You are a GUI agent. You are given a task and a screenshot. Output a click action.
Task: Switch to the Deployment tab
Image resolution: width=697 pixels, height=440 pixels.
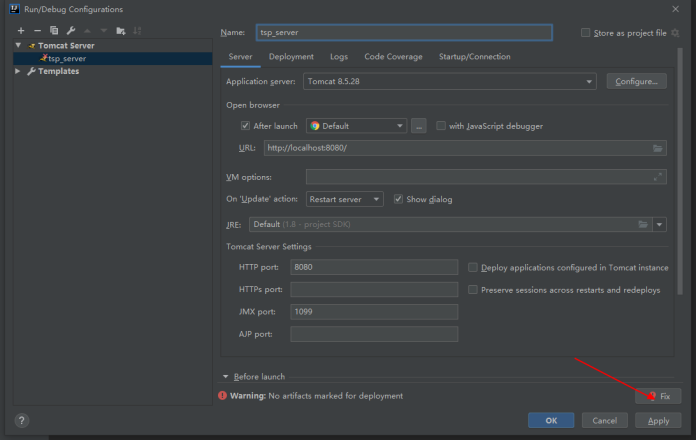(x=291, y=57)
